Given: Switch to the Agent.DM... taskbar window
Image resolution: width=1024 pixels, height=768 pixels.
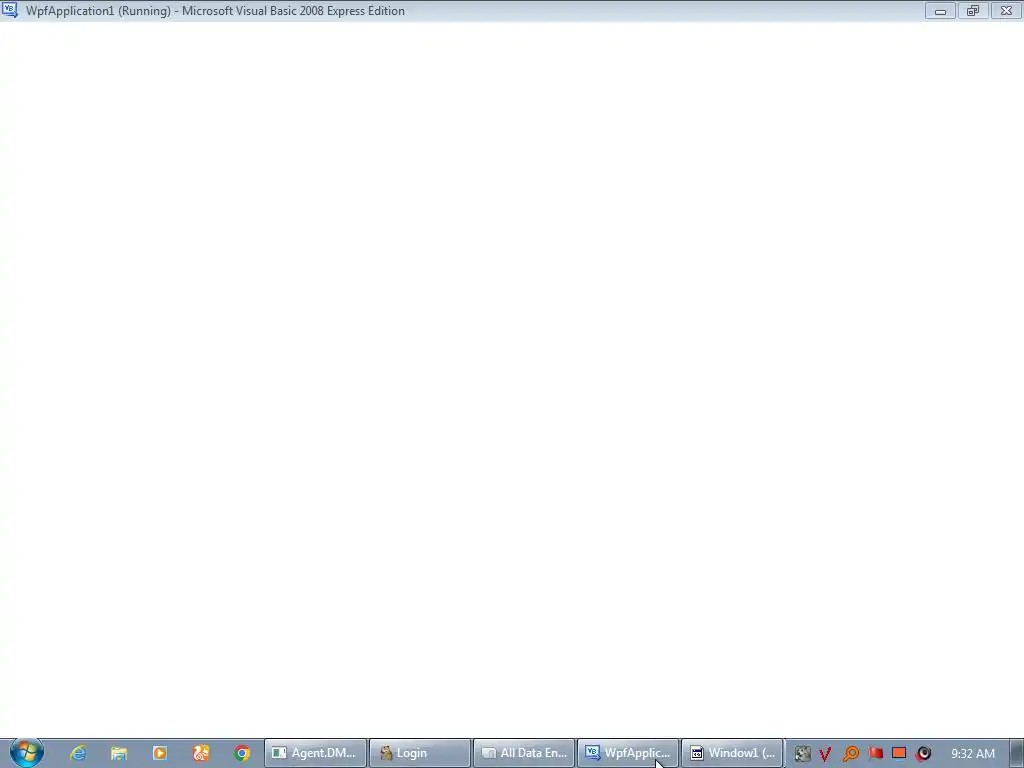Looking at the screenshot, I should (315, 753).
